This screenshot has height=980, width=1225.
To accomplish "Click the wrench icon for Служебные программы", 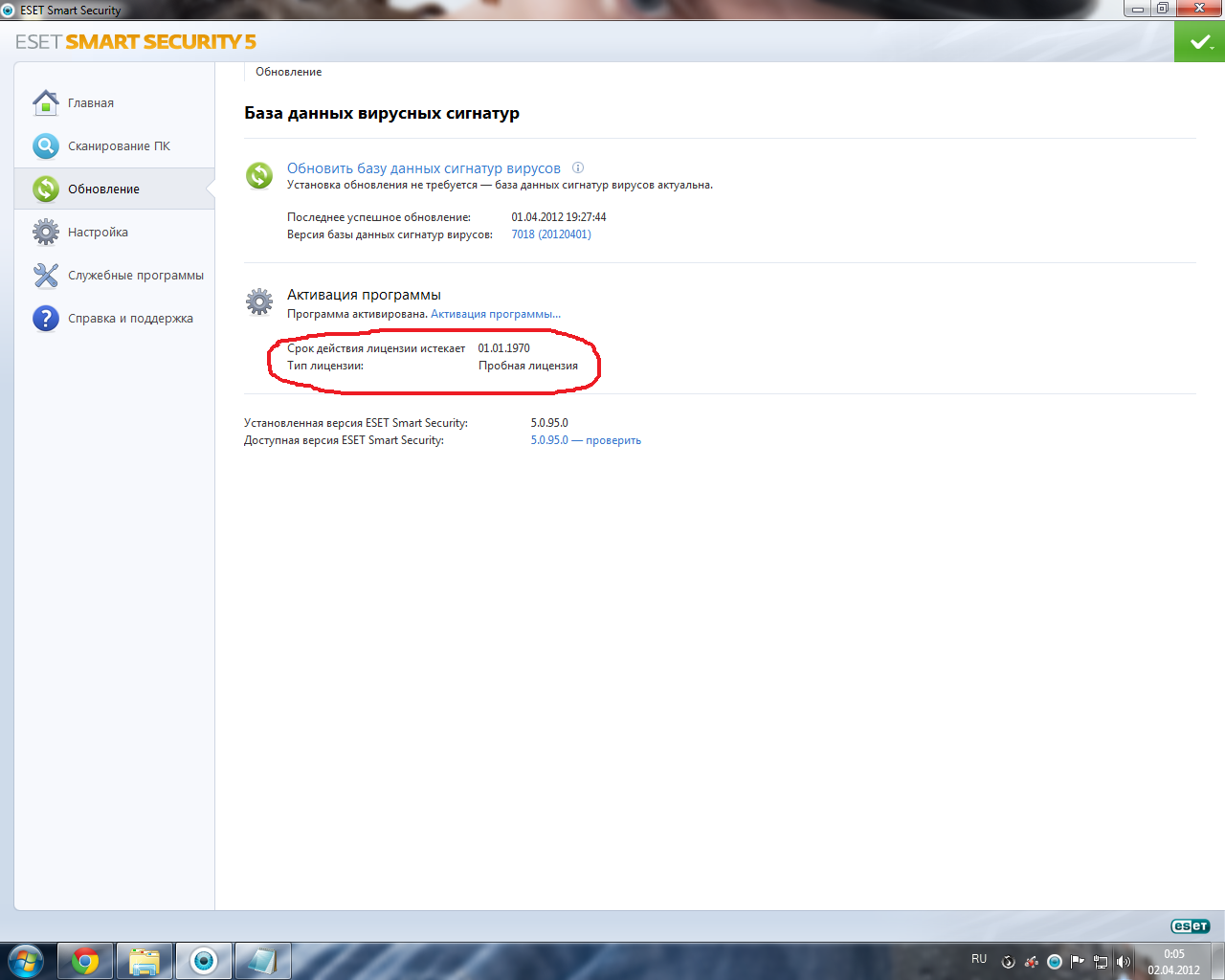I will click(x=45, y=275).
